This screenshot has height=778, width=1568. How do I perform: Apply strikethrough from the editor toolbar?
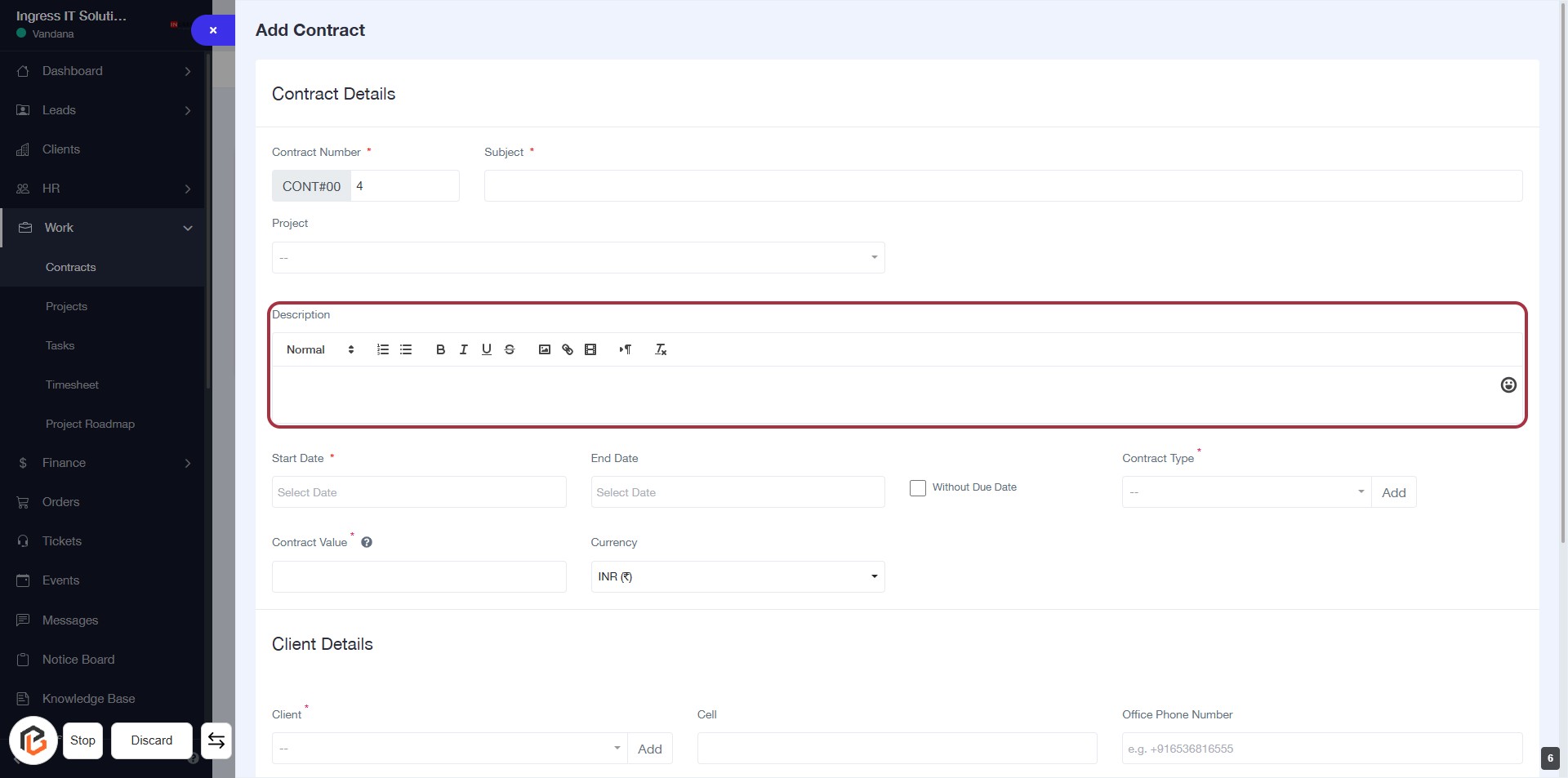(x=510, y=349)
